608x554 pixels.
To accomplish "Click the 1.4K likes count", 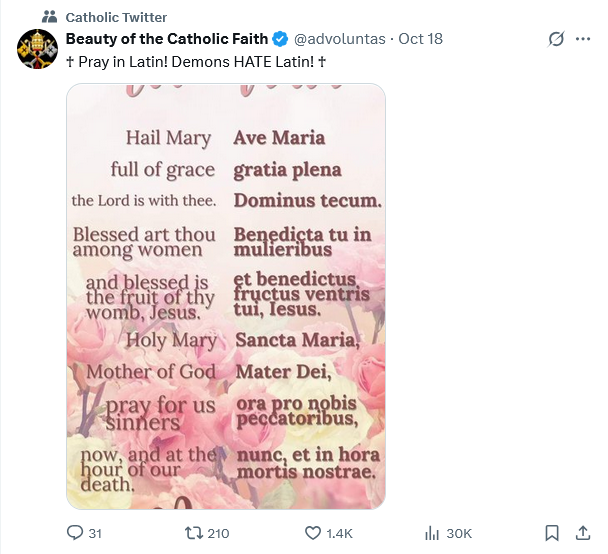I will click(340, 533).
